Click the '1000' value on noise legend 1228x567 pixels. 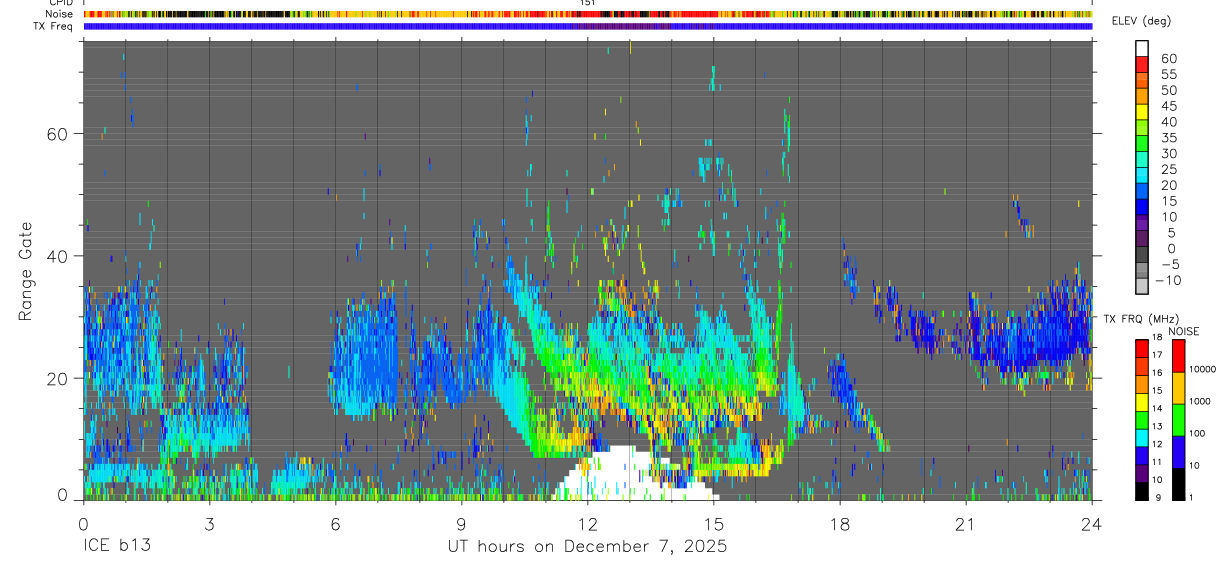pos(1200,402)
